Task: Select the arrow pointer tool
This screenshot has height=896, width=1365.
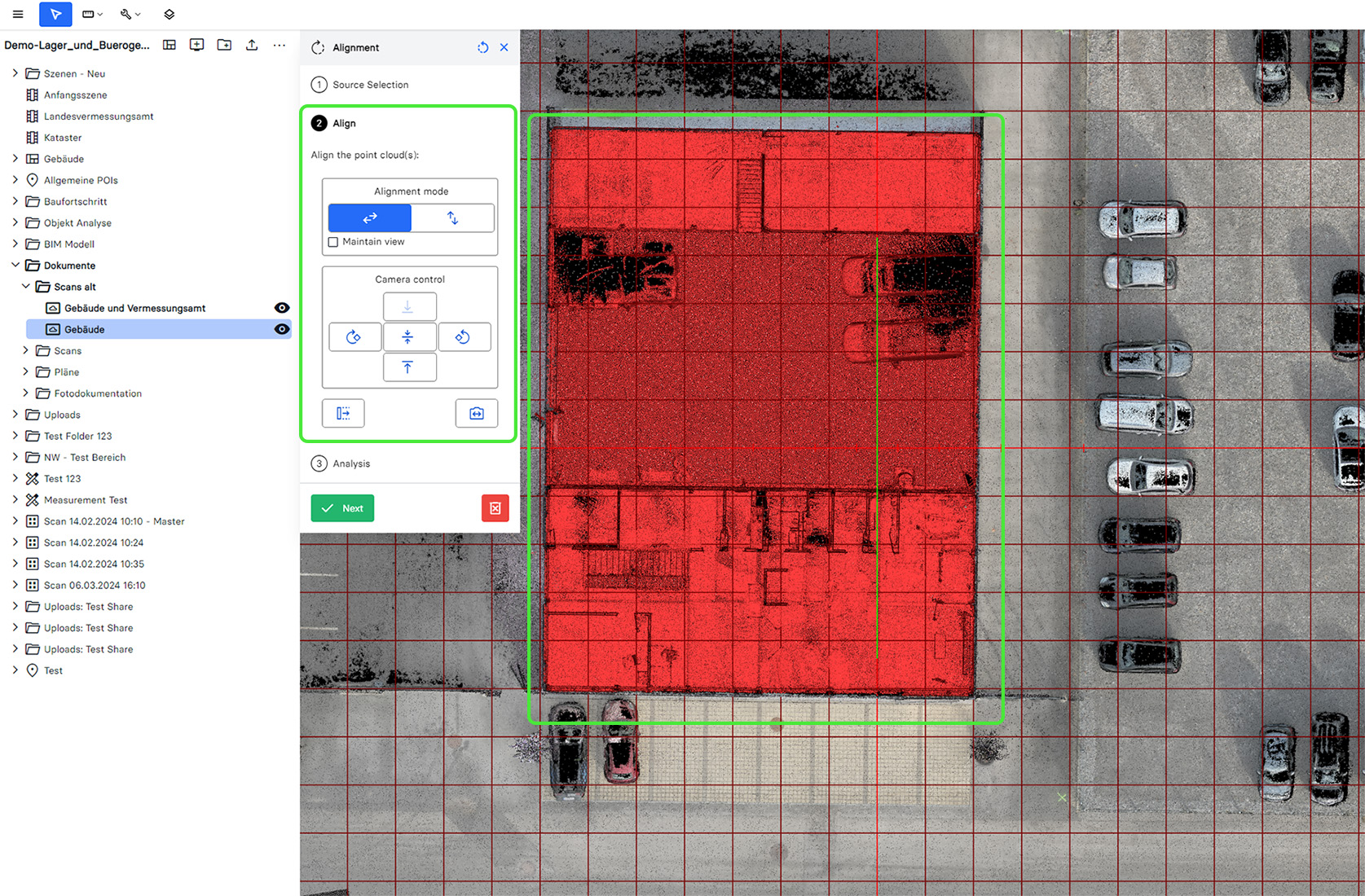Action: click(x=55, y=14)
